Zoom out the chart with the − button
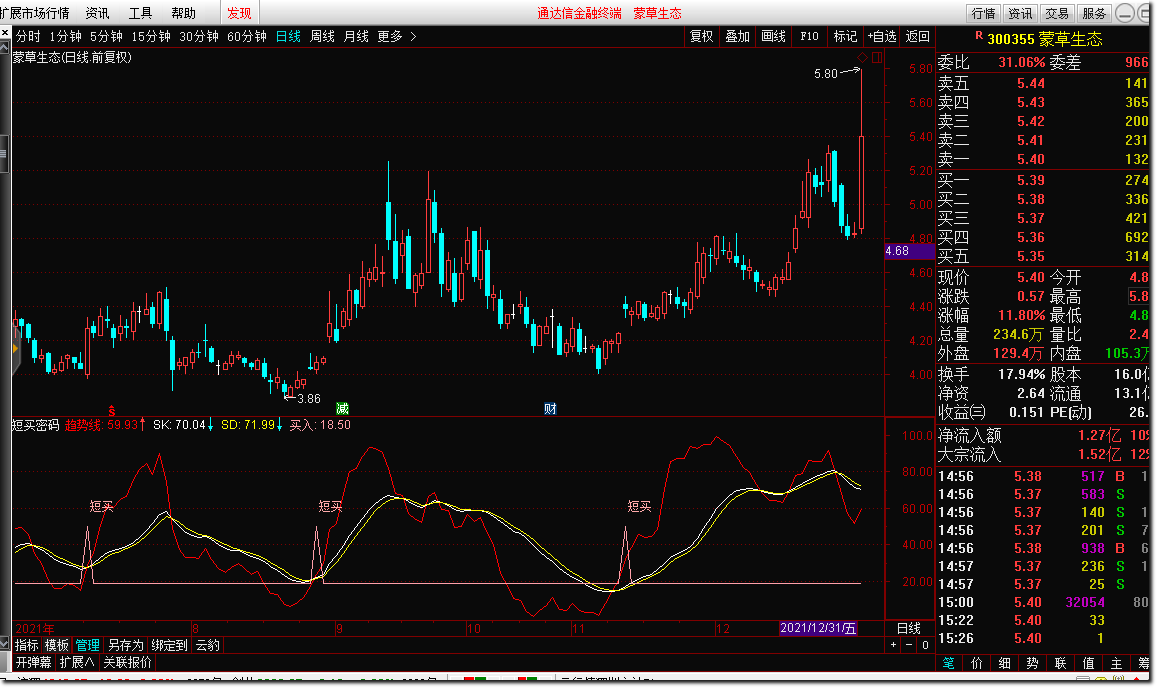 (909, 645)
